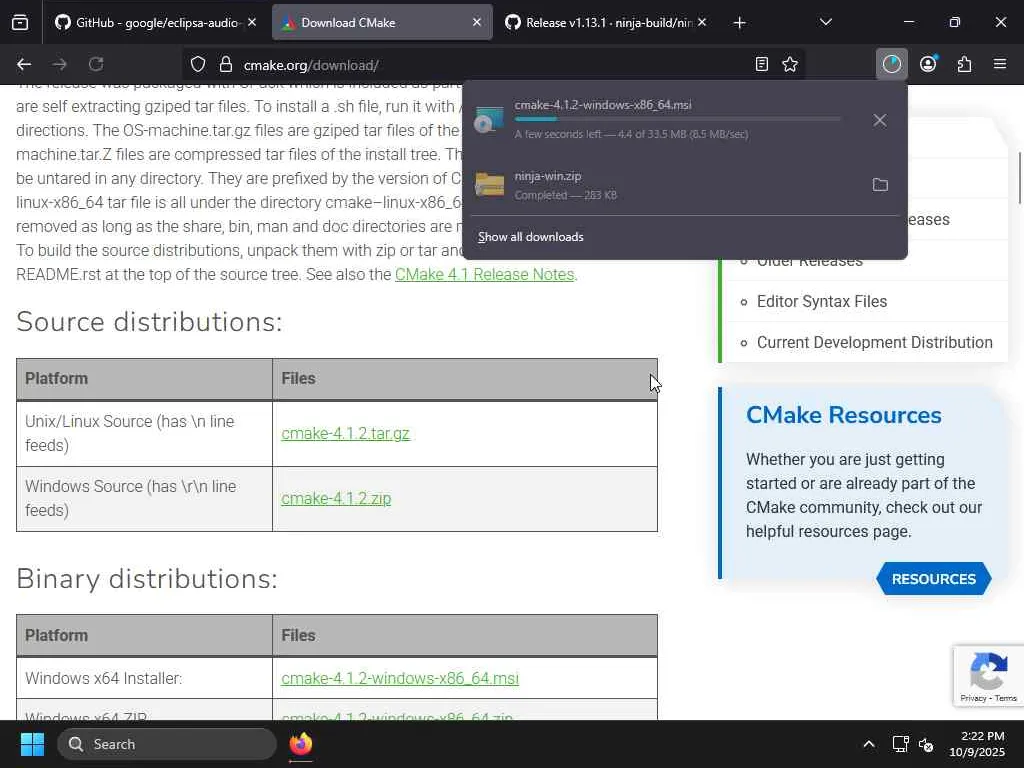Reload the current CMake page

(96, 64)
